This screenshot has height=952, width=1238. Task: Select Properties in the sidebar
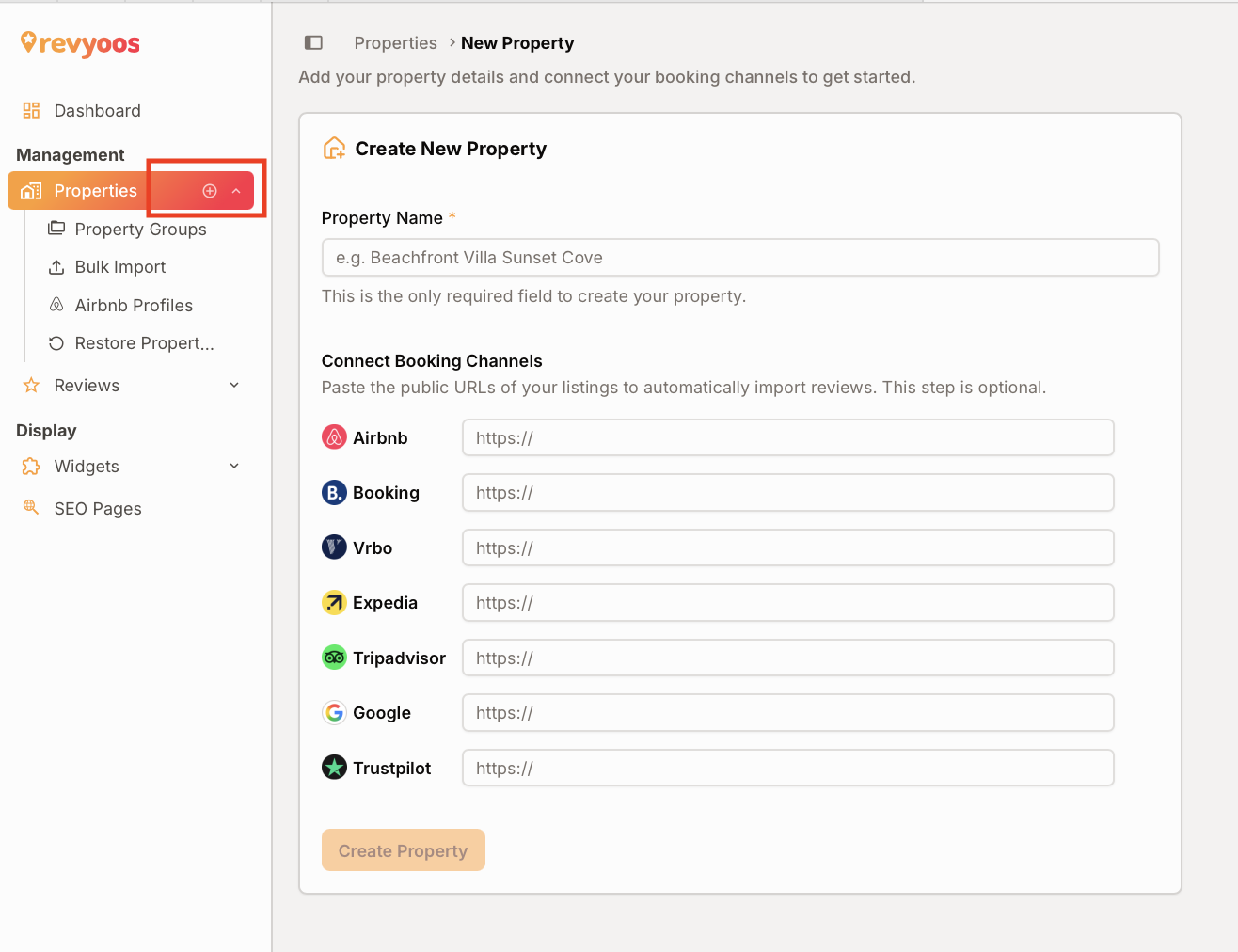(95, 191)
